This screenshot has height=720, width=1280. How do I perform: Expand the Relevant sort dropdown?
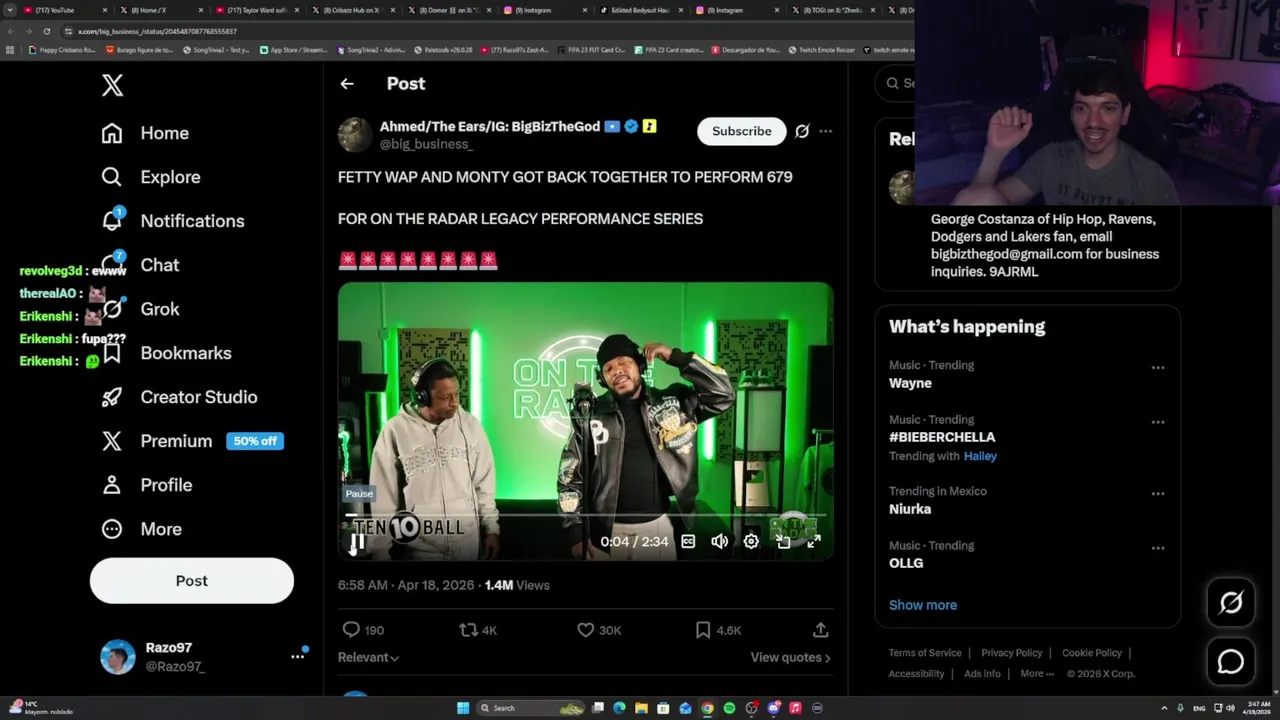pos(368,657)
